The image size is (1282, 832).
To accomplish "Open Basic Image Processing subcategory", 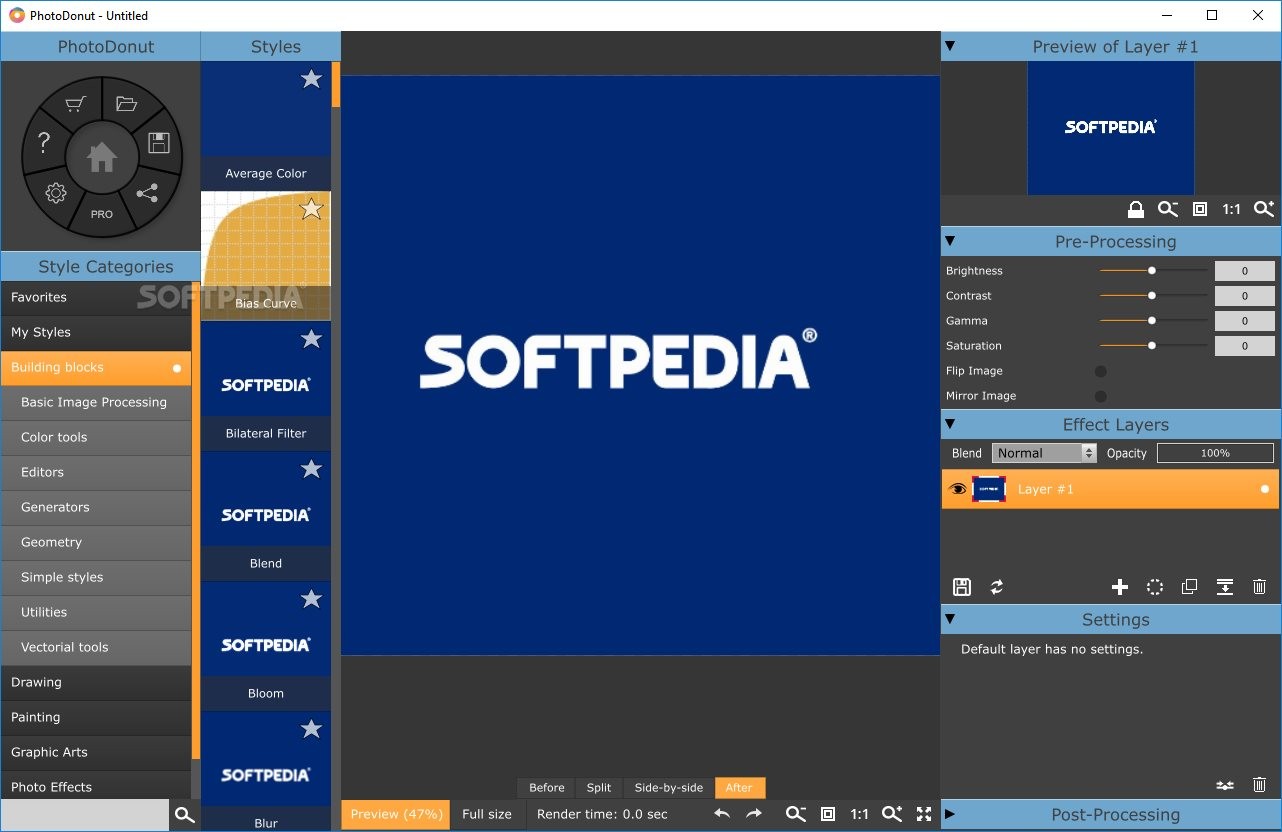I will coord(96,402).
